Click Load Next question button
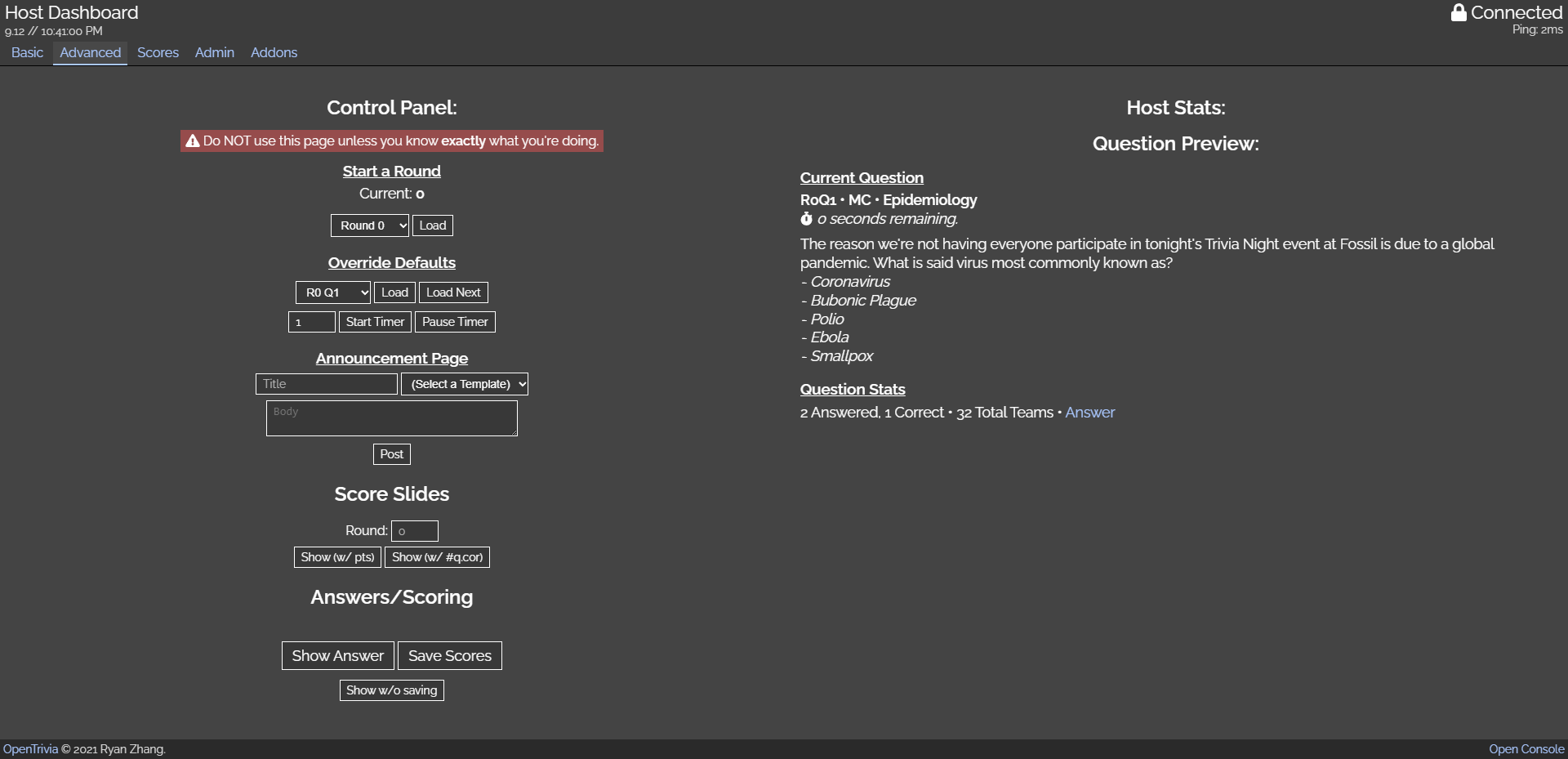 point(453,292)
